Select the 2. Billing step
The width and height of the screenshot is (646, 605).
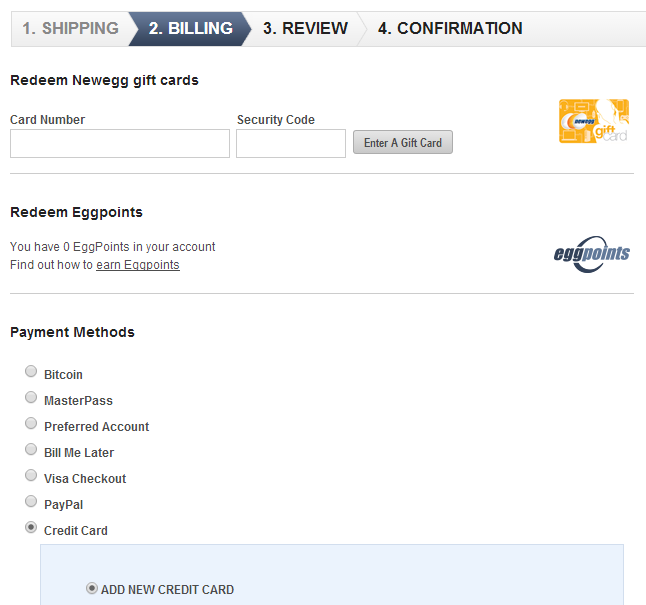pyautogui.click(x=190, y=29)
